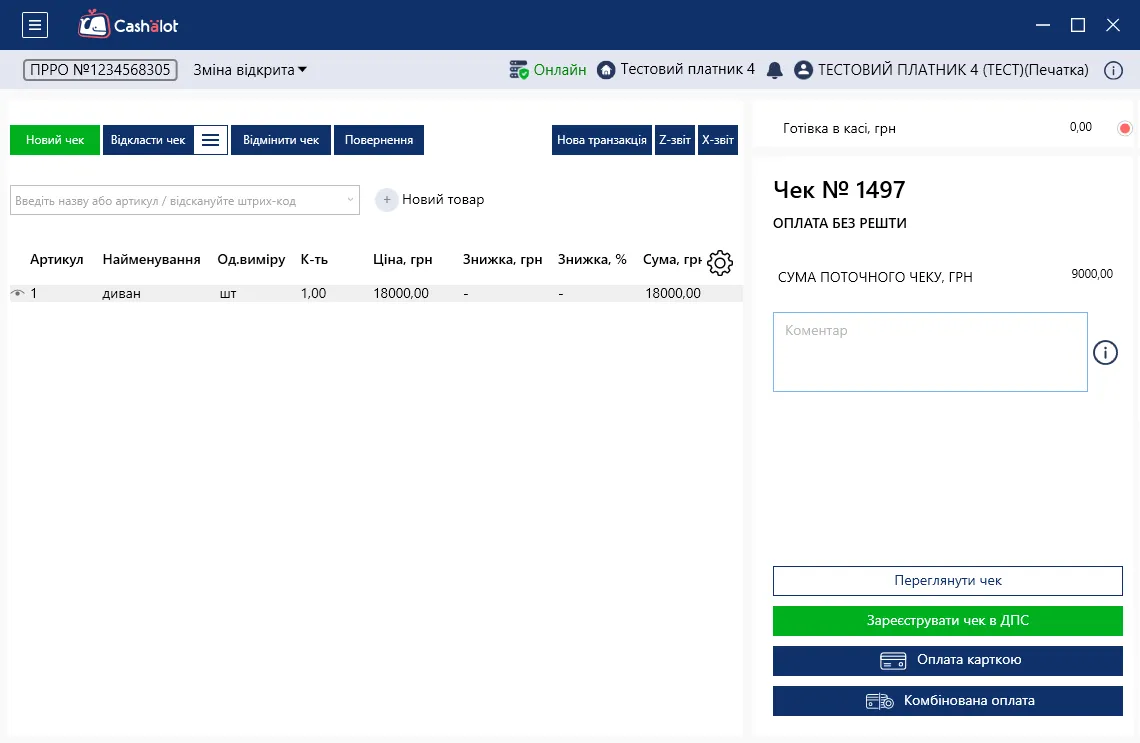Viewport: 1140px width, 743px height.
Task: Open the info icon in header bar
Action: (1113, 71)
